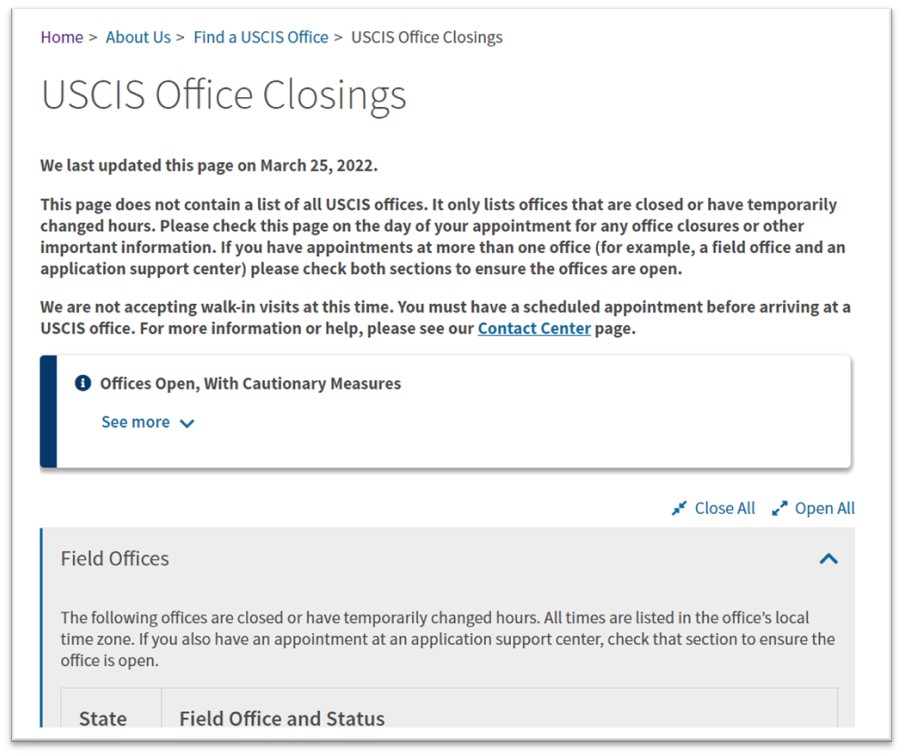Click the up chevron in Field Offices
This screenshot has height=756, width=903.
click(x=828, y=559)
